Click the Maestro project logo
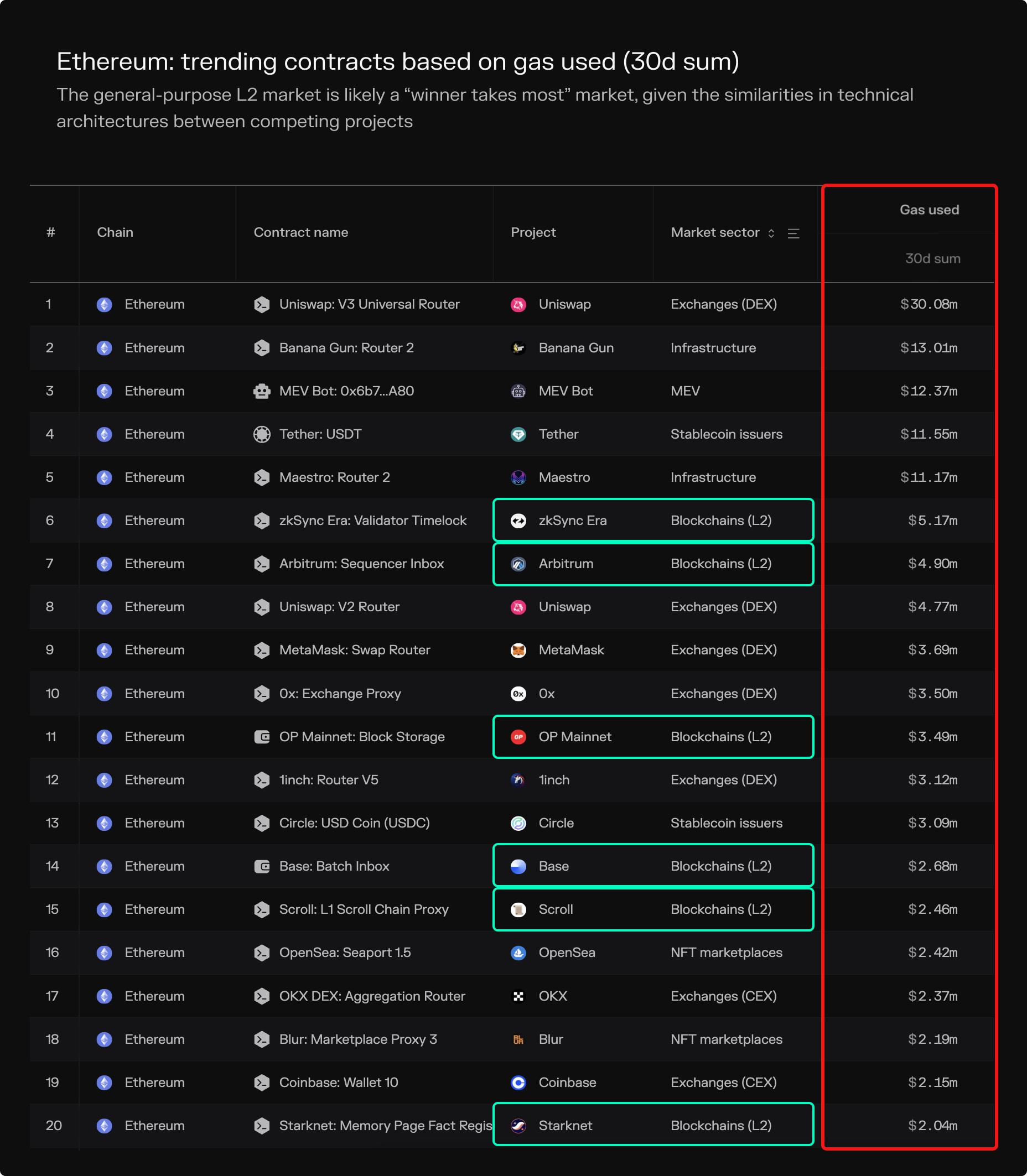The width and height of the screenshot is (1027, 1176). point(518,478)
